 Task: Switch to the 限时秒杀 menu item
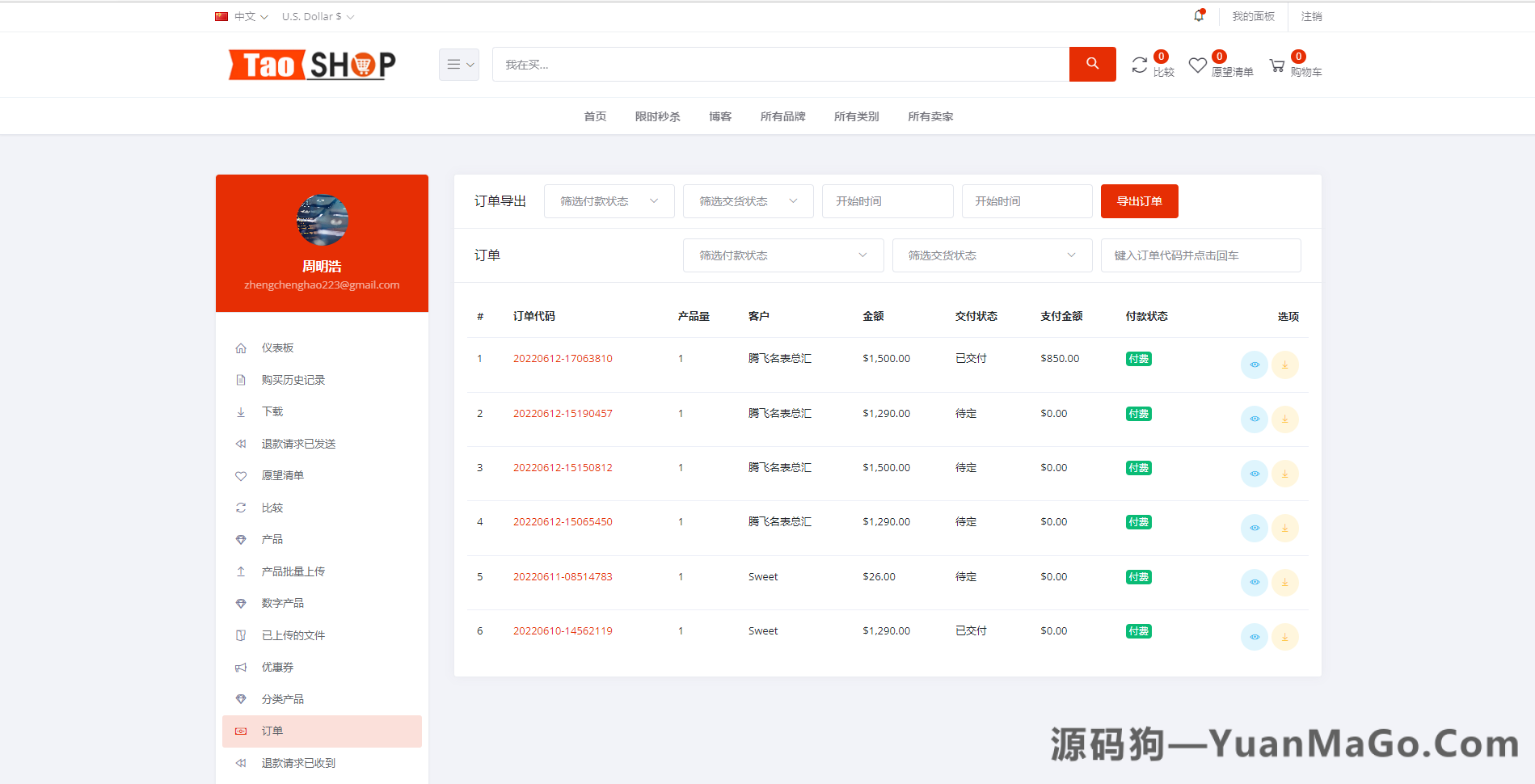657,116
